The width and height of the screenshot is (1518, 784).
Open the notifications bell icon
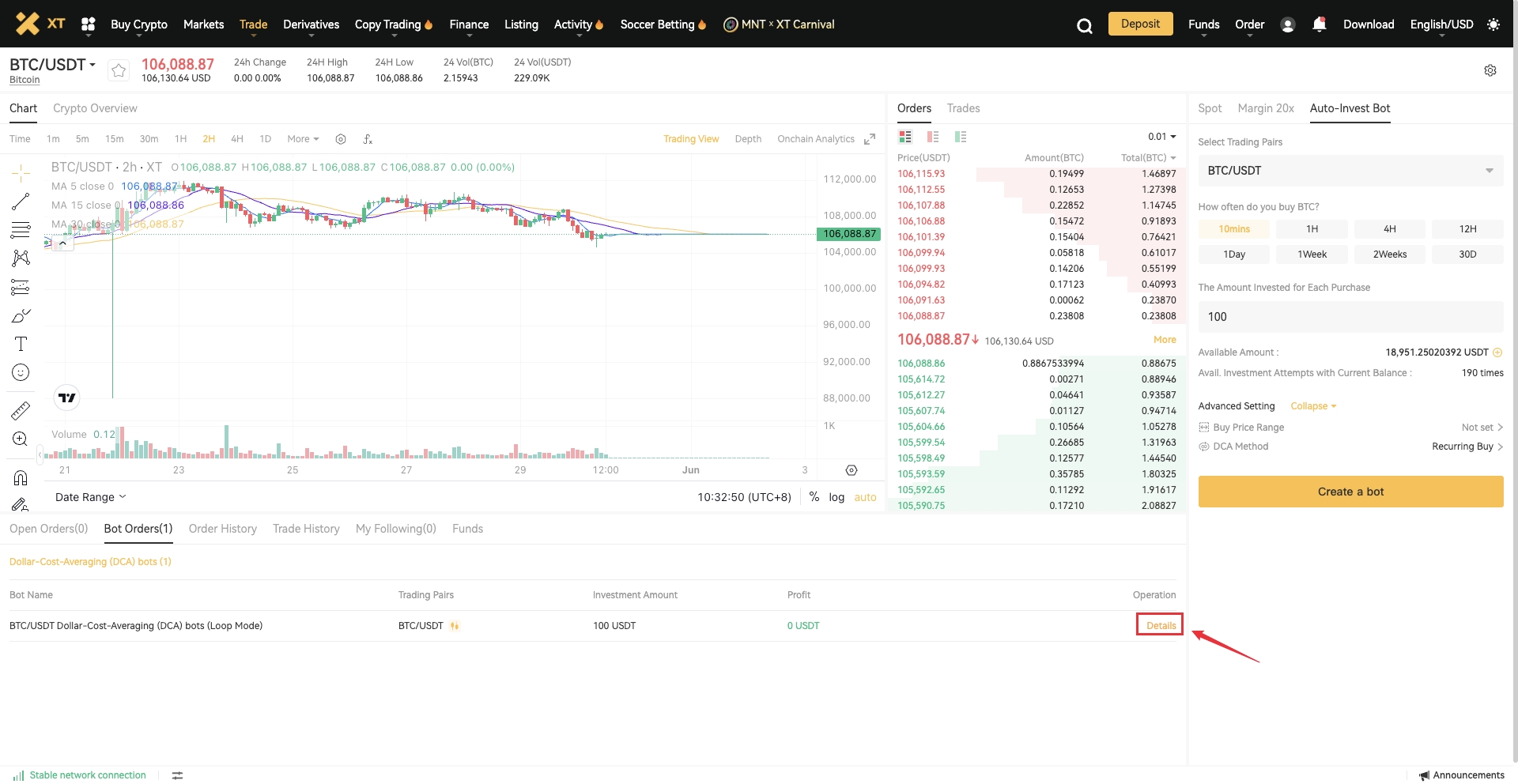(1319, 24)
